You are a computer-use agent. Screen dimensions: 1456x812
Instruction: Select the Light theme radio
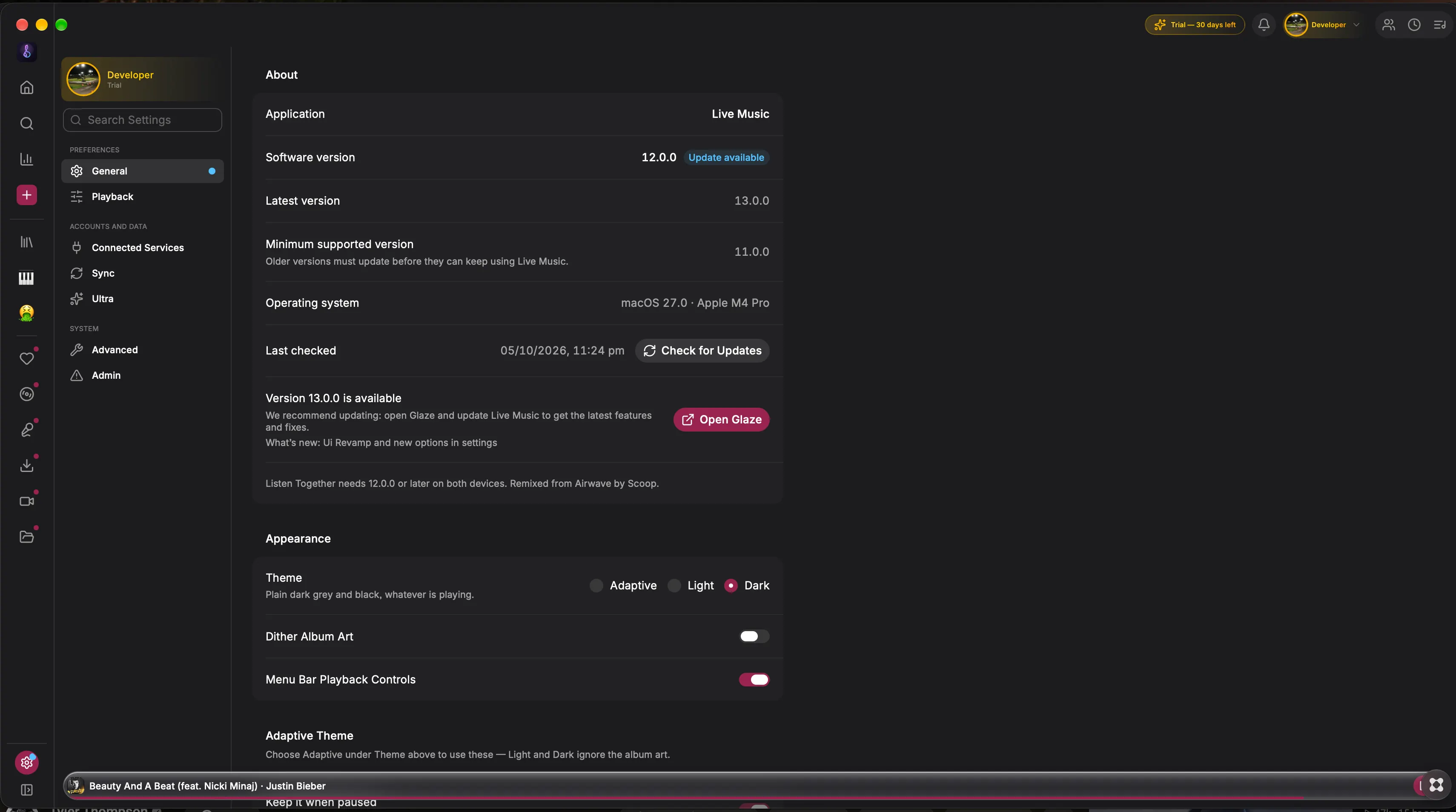tap(674, 586)
